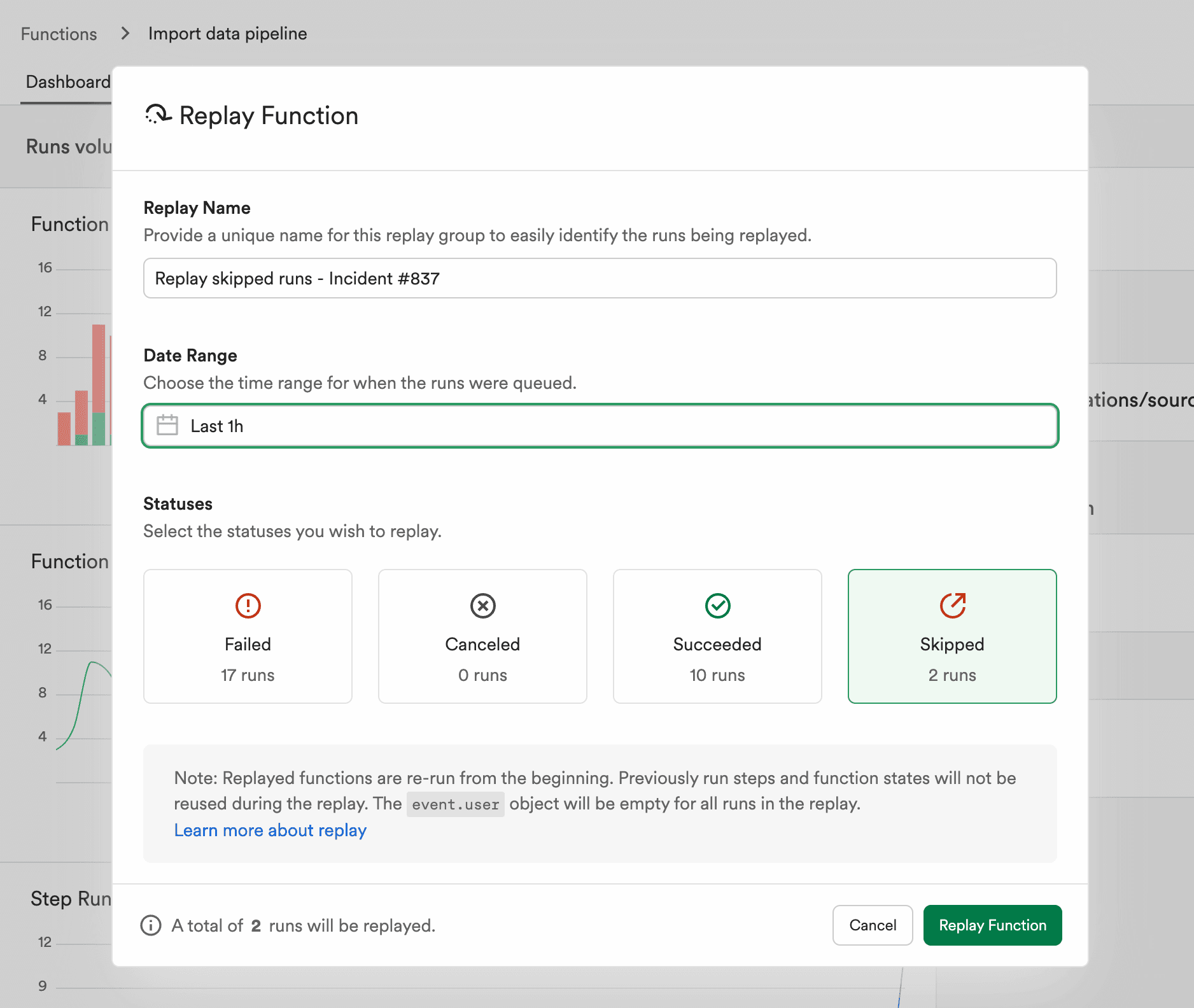Select the Succeeded status card
The height and width of the screenshot is (1008, 1194).
(717, 636)
